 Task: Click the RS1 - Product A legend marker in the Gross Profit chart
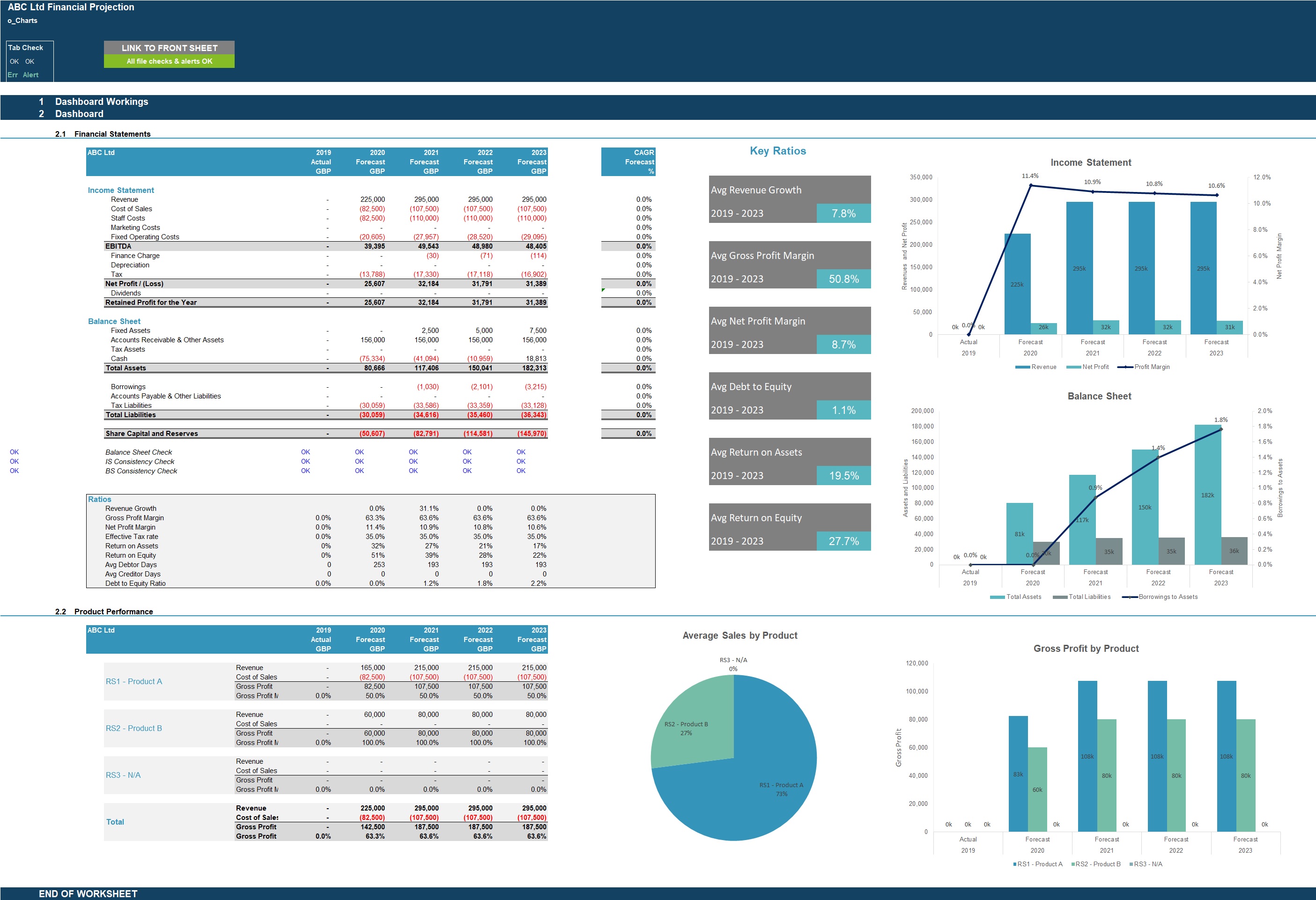(1015, 864)
